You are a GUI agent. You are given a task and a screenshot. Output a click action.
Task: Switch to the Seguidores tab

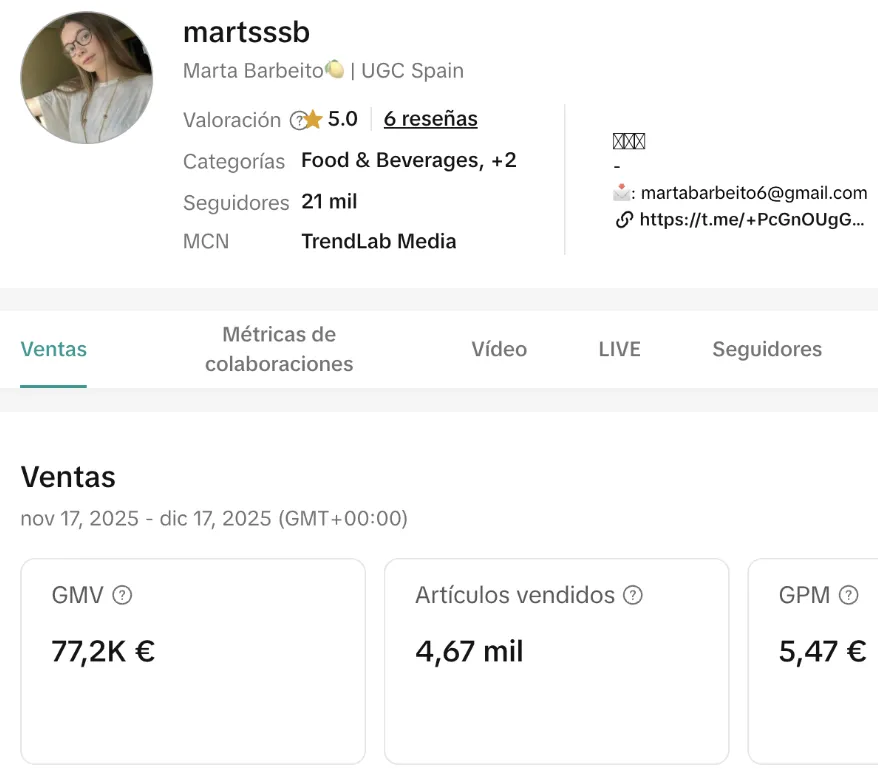tap(767, 349)
